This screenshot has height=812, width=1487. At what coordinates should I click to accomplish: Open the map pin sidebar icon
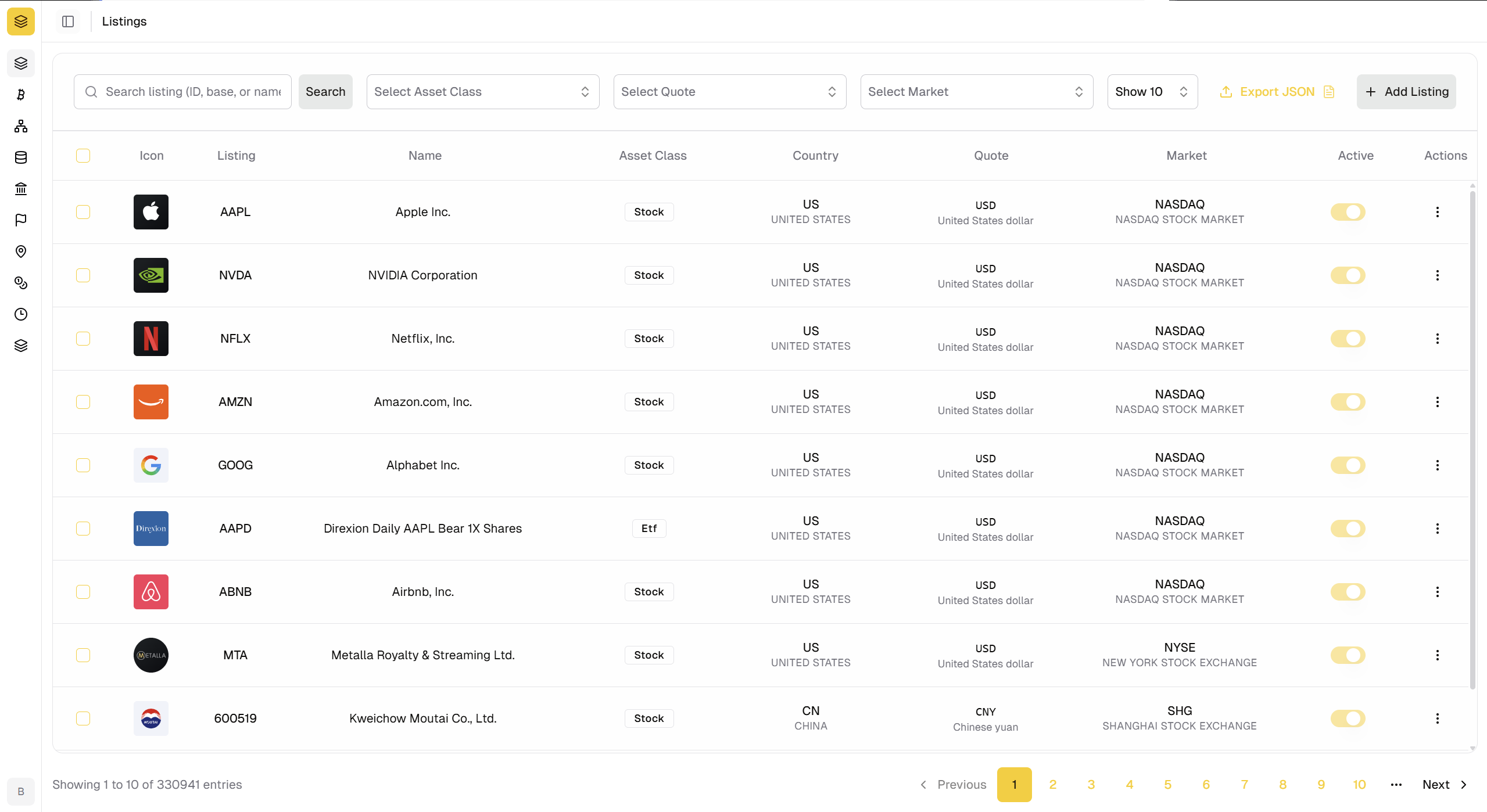21,251
